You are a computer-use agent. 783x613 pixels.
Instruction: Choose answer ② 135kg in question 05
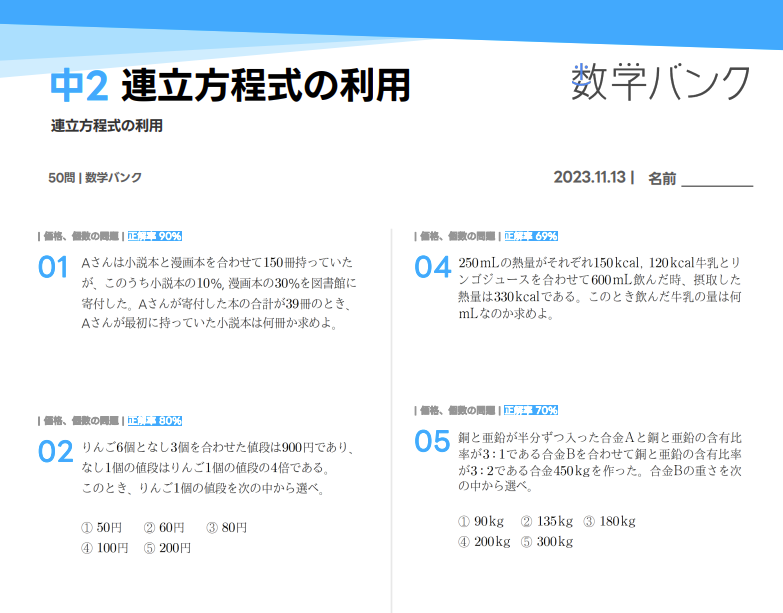pyautogui.click(x=547, y=521)
